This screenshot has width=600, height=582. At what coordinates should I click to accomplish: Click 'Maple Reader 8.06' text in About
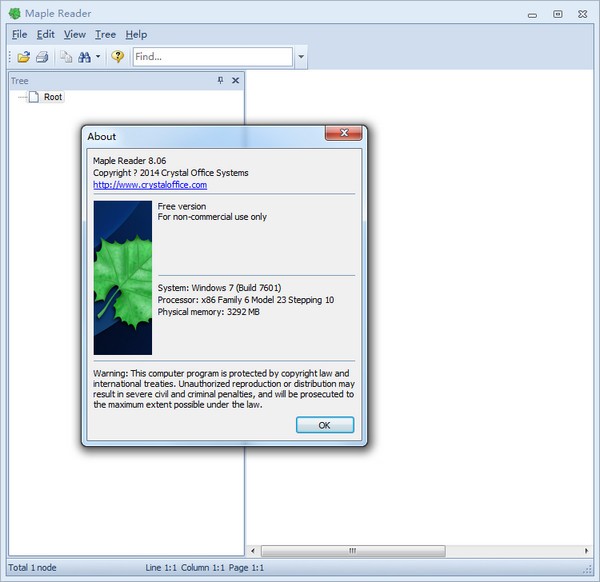pyautogui.click(x=130, y=161)
